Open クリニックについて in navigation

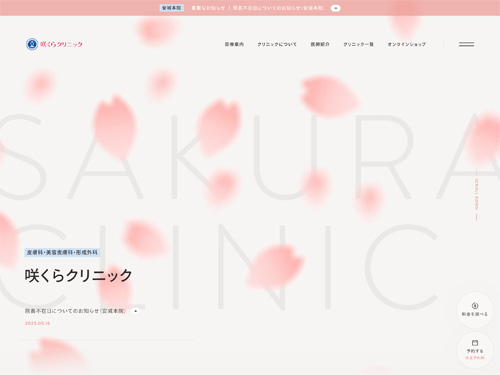[x=277, y=44]
